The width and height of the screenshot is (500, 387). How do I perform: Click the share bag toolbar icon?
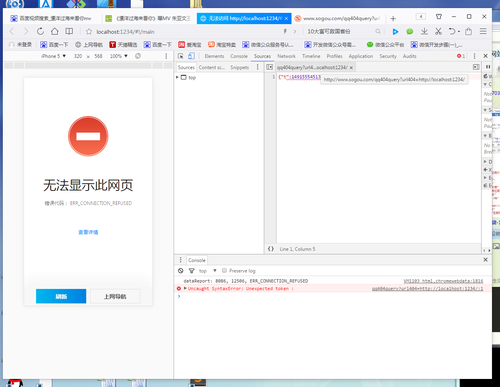(x=468, y=31)
